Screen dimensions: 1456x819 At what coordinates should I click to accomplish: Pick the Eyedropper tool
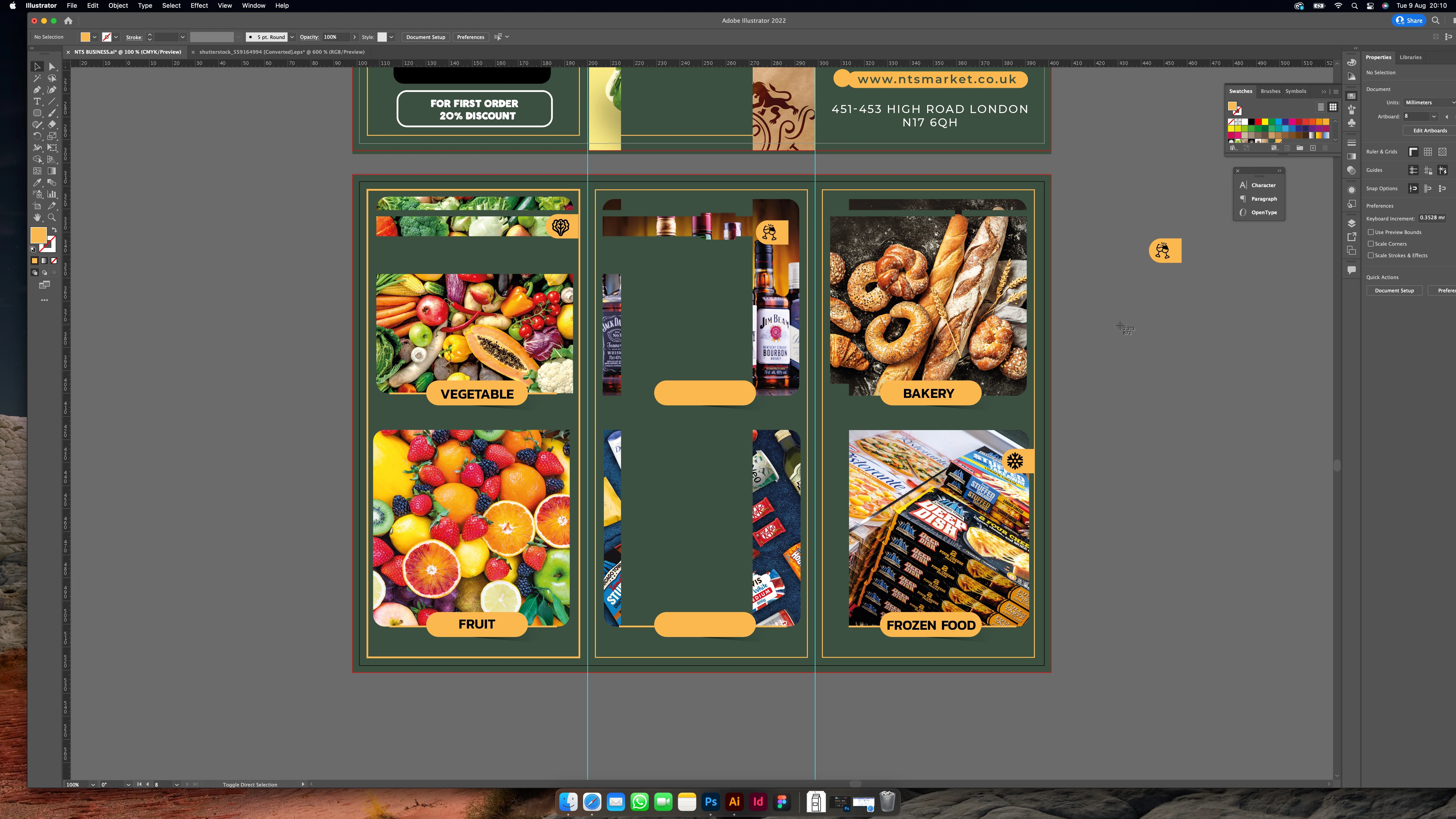(37, 182)
